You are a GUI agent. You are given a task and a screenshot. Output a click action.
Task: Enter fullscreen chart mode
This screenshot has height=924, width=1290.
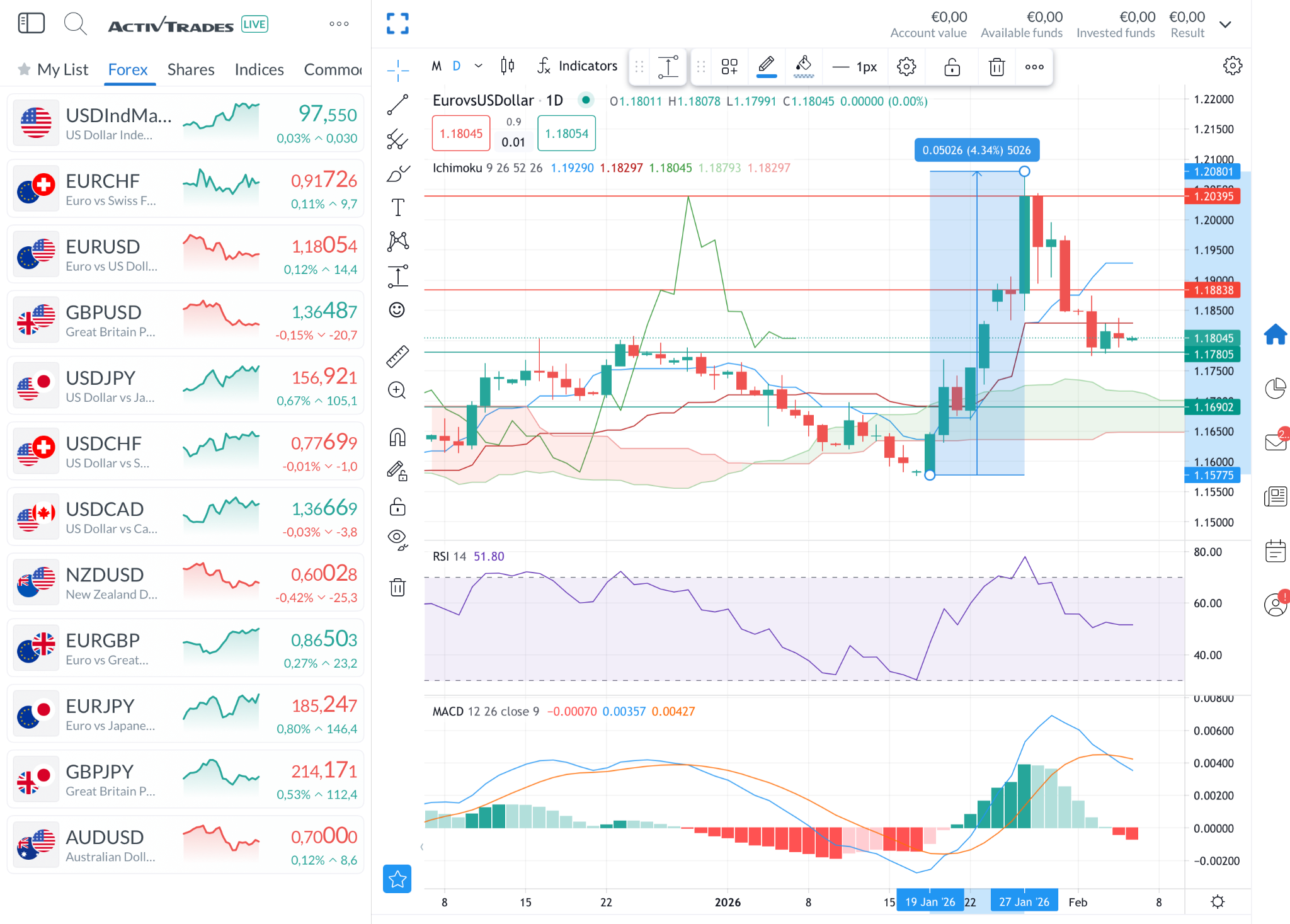(397, 24)
